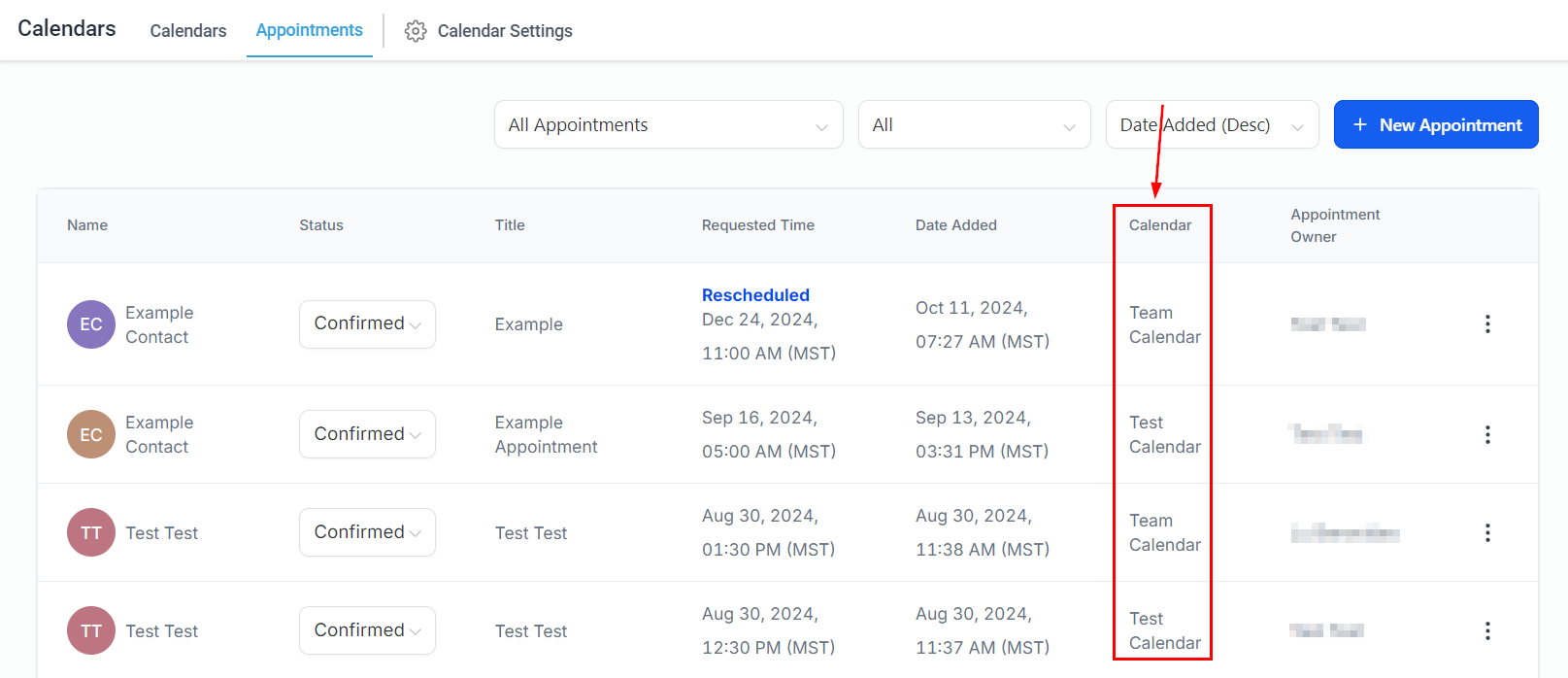The image size is (1568, 678).
Task: Expand the All Appointments filter dropdown
Action: coord(668,125)
